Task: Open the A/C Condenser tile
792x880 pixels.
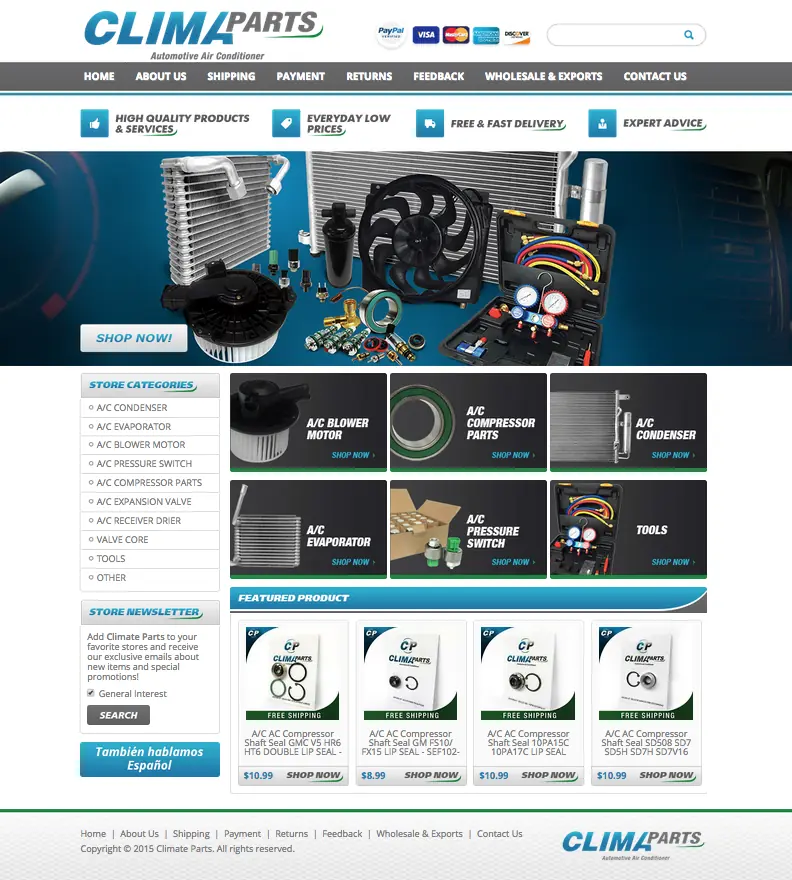Action: click(x=628, y=422)
